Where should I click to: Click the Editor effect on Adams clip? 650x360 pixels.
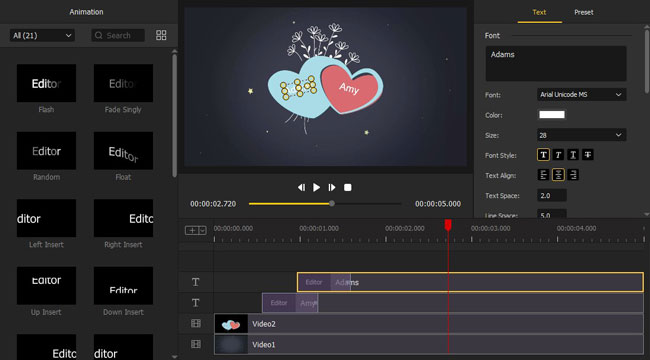[x=314, y=282]
